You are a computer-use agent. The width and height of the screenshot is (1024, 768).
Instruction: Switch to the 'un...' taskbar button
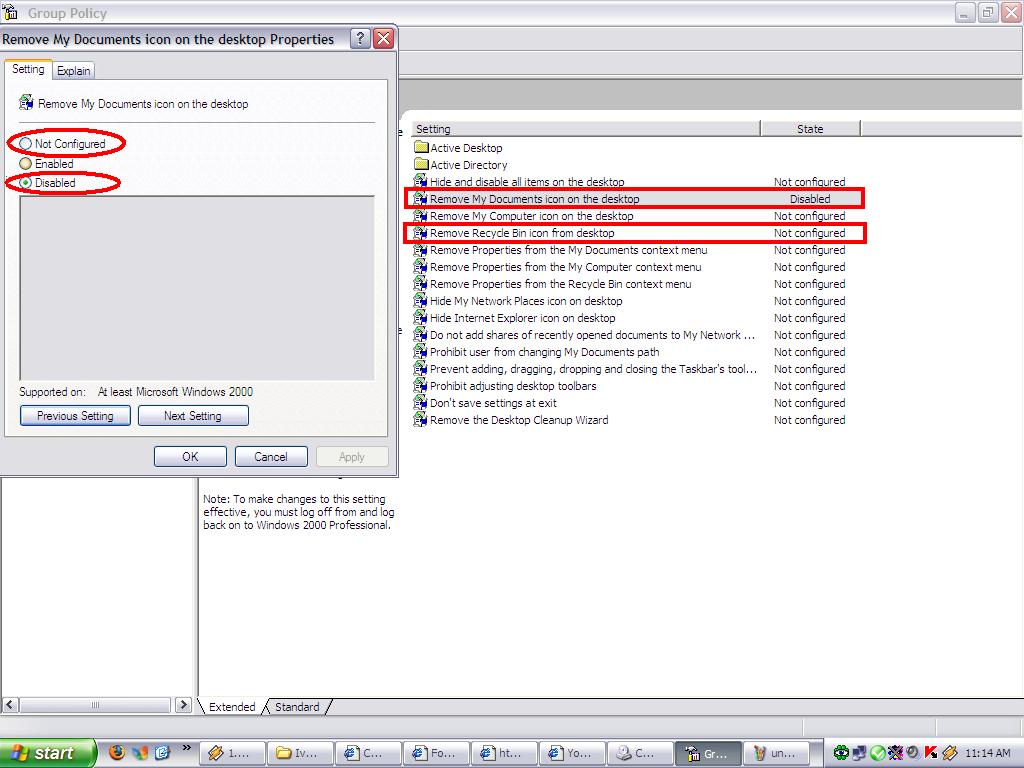776,754
